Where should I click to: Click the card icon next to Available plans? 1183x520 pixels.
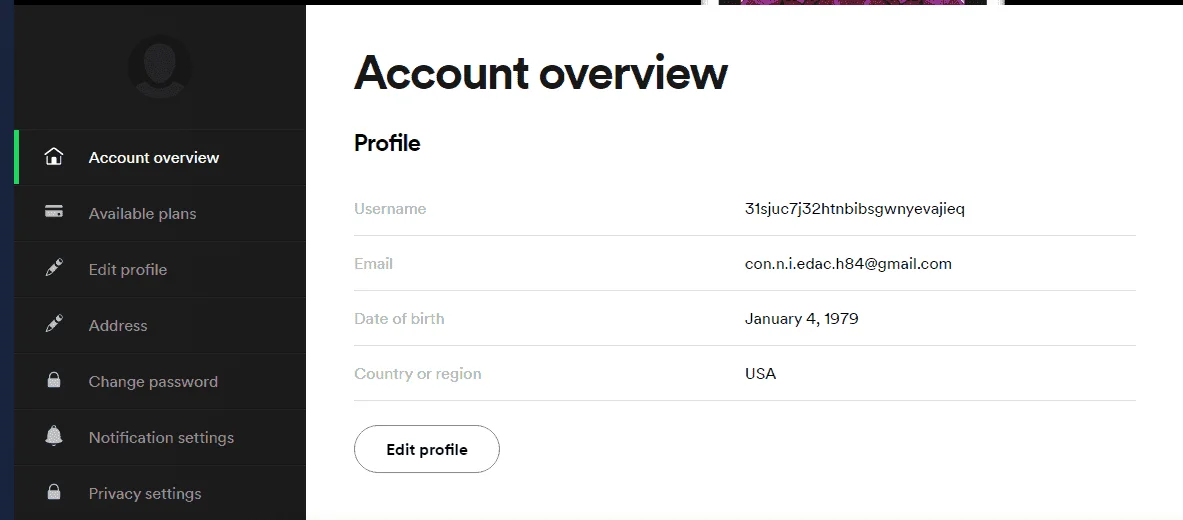54,212
